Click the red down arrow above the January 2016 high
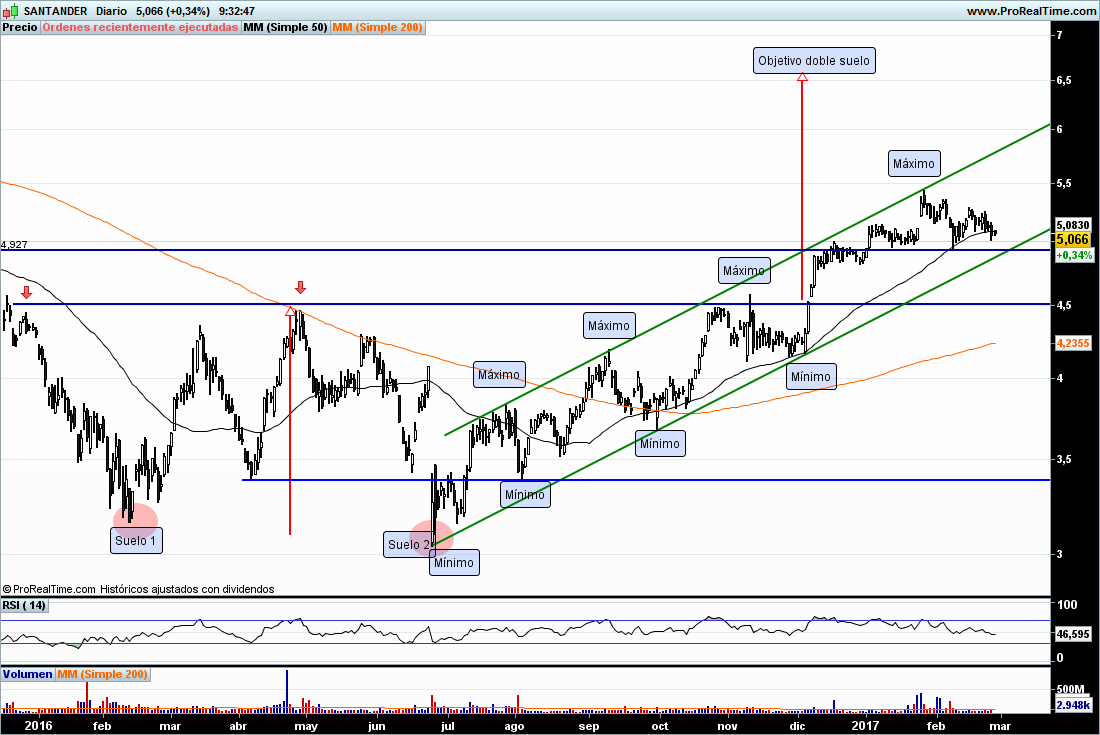 [27, 292]
